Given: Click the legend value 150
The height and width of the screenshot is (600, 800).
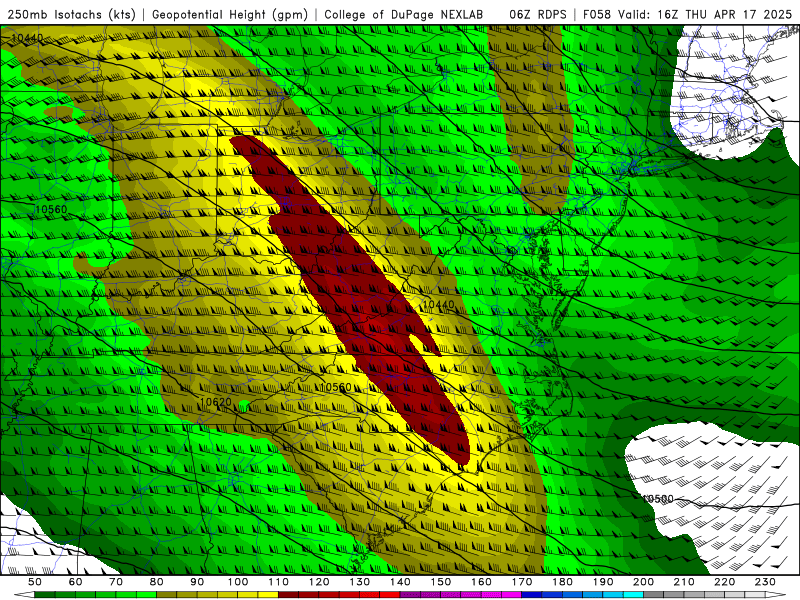Looking at the screenshot, I should coord(441,582).
